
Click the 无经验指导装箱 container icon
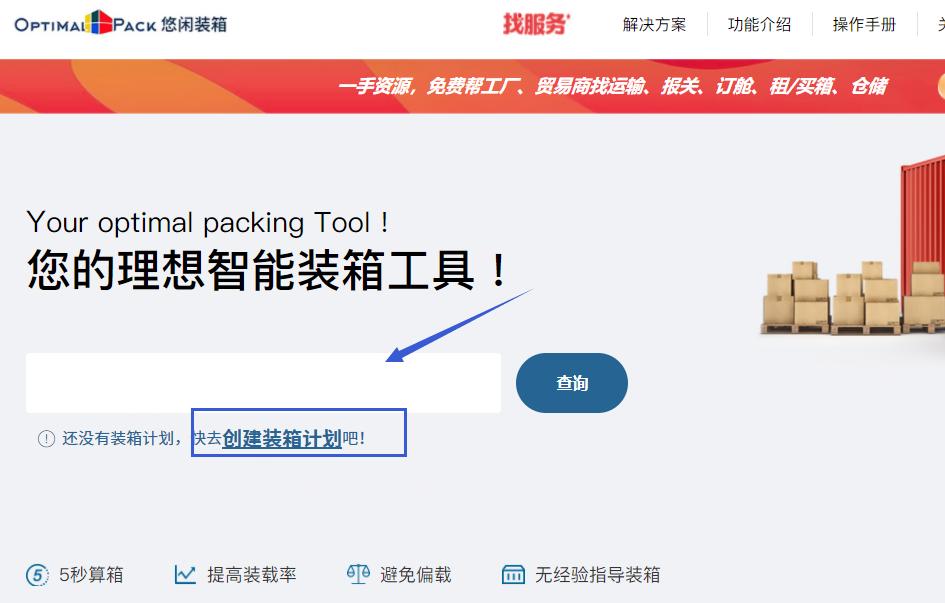[x=513, y=575]
